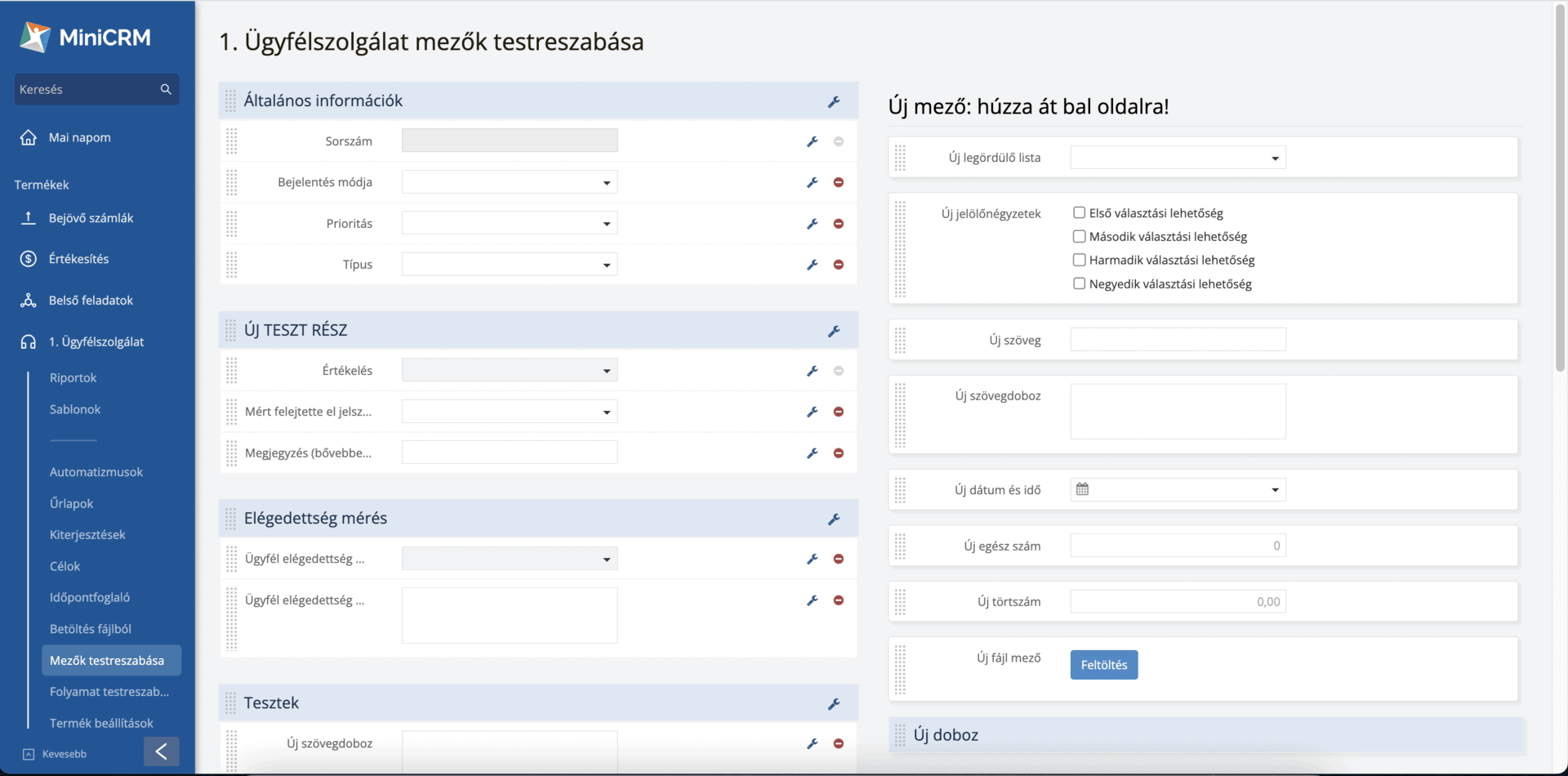Click the MiniCRM logo
The width and height of the screenshot is (1568, 776).
(x=85, y=37)
